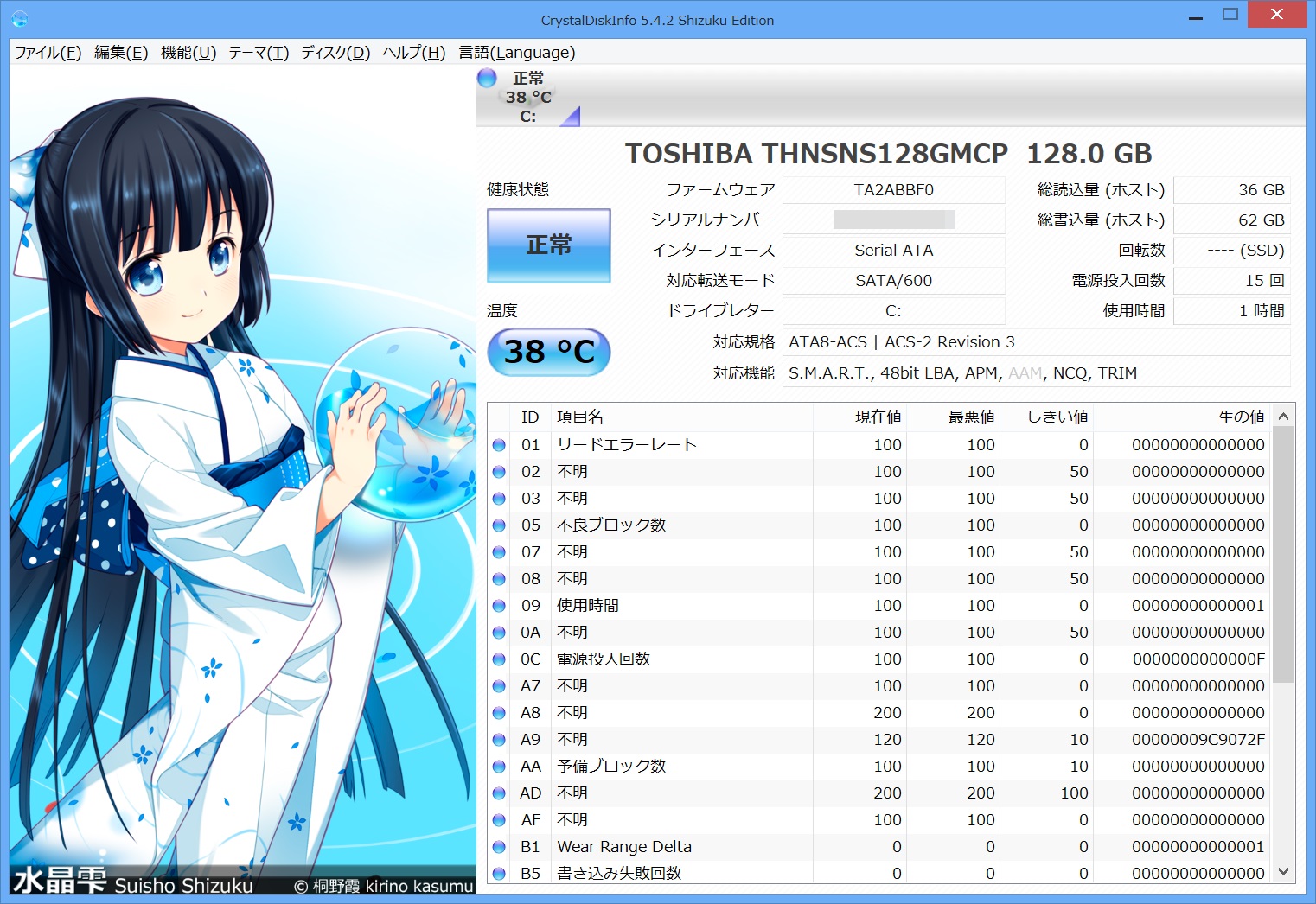Click status dot for attribute ID AF
1316x904 pixels.
tap(499, 820)
